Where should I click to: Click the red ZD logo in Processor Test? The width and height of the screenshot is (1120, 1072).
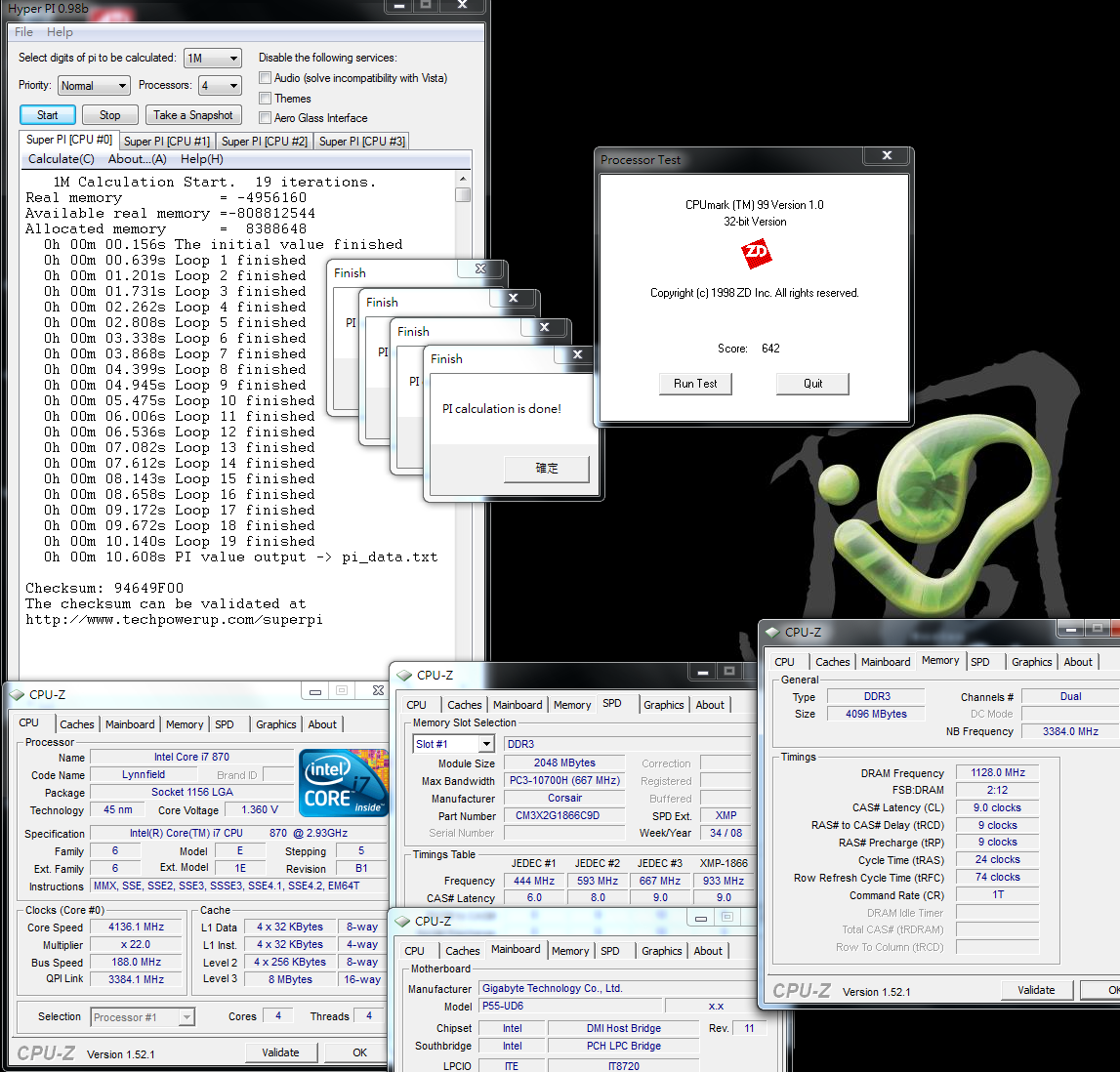(756, 255)
